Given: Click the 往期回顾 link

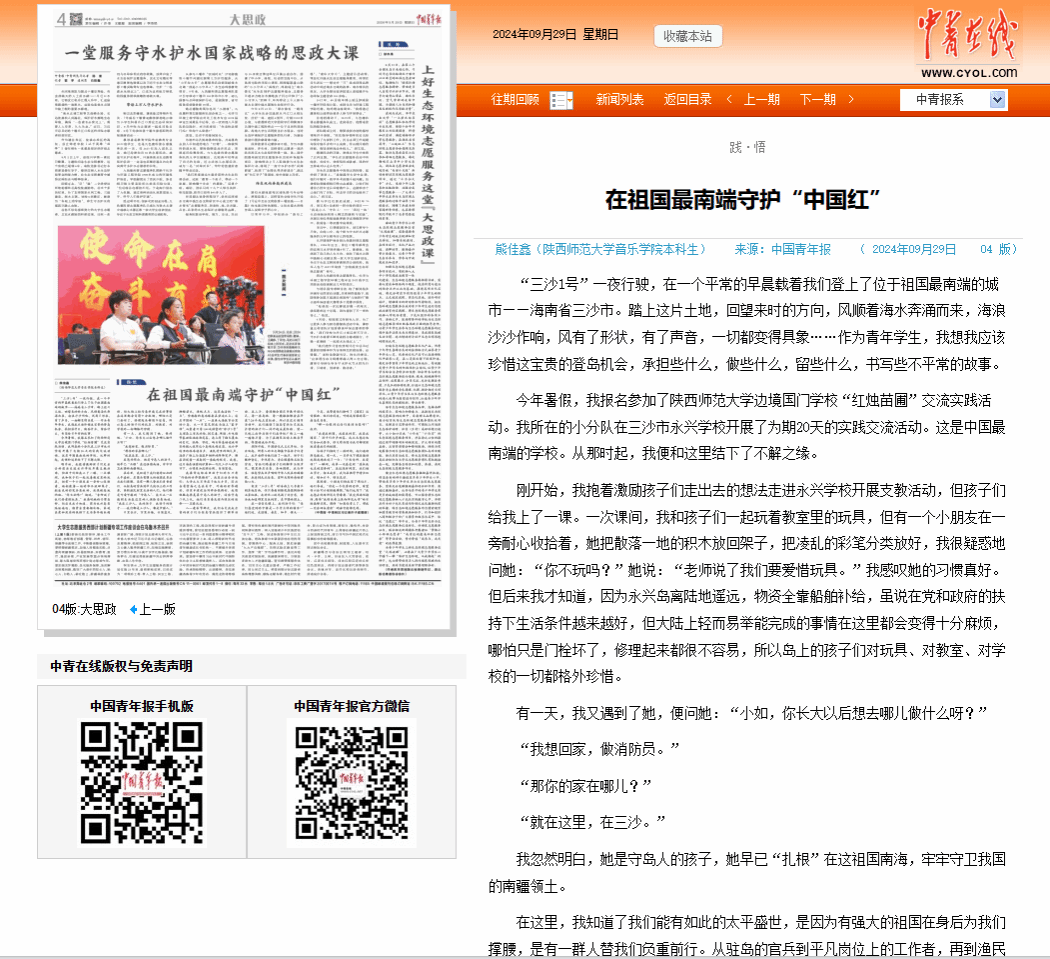Looking at the screenshot, I should pos(515,99).
